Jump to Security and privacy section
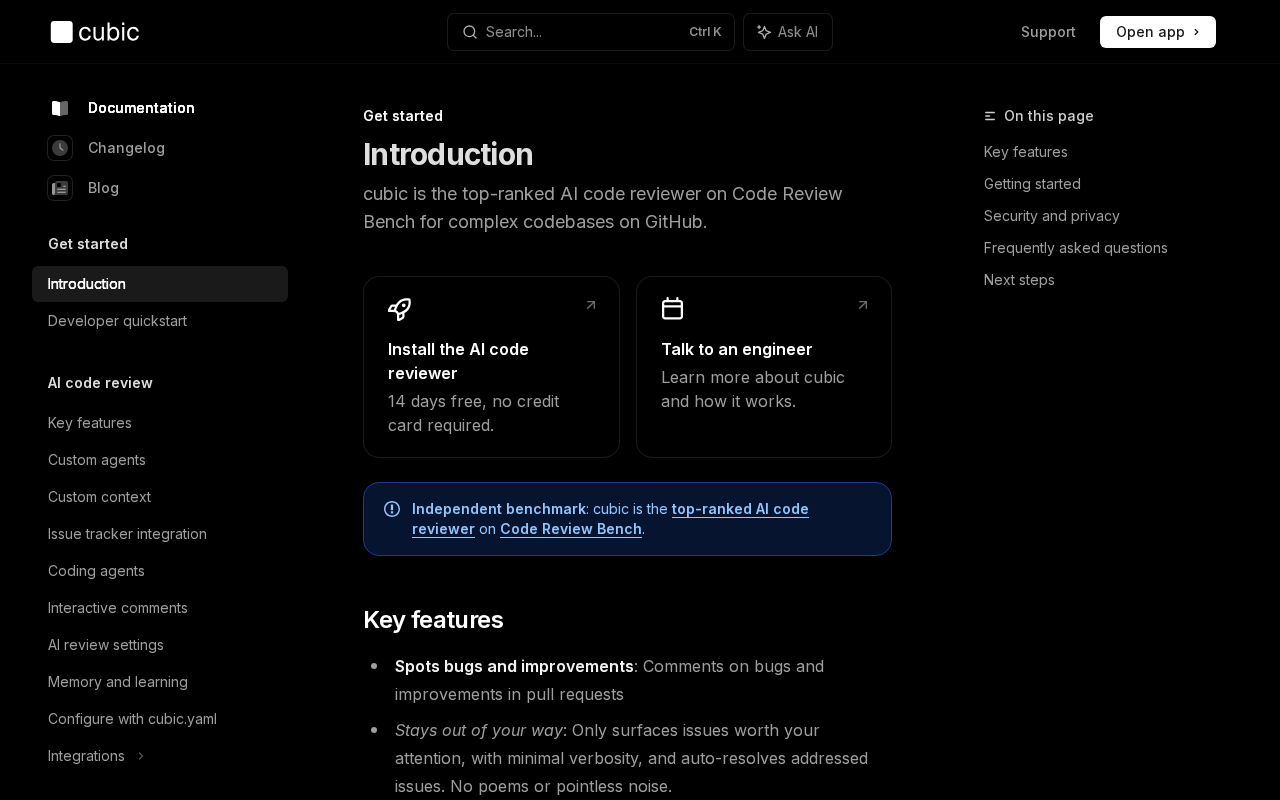Viewport: 1280px width, 800px height. (1051, 216)
